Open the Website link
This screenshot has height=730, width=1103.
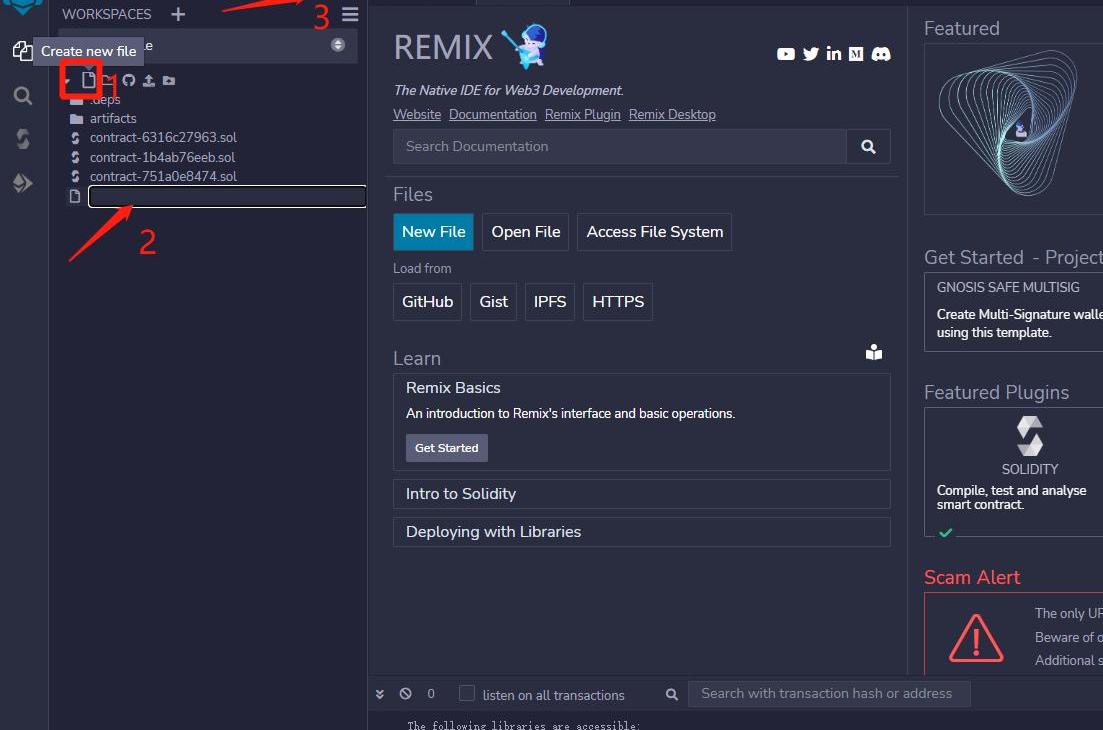point(417,115)
